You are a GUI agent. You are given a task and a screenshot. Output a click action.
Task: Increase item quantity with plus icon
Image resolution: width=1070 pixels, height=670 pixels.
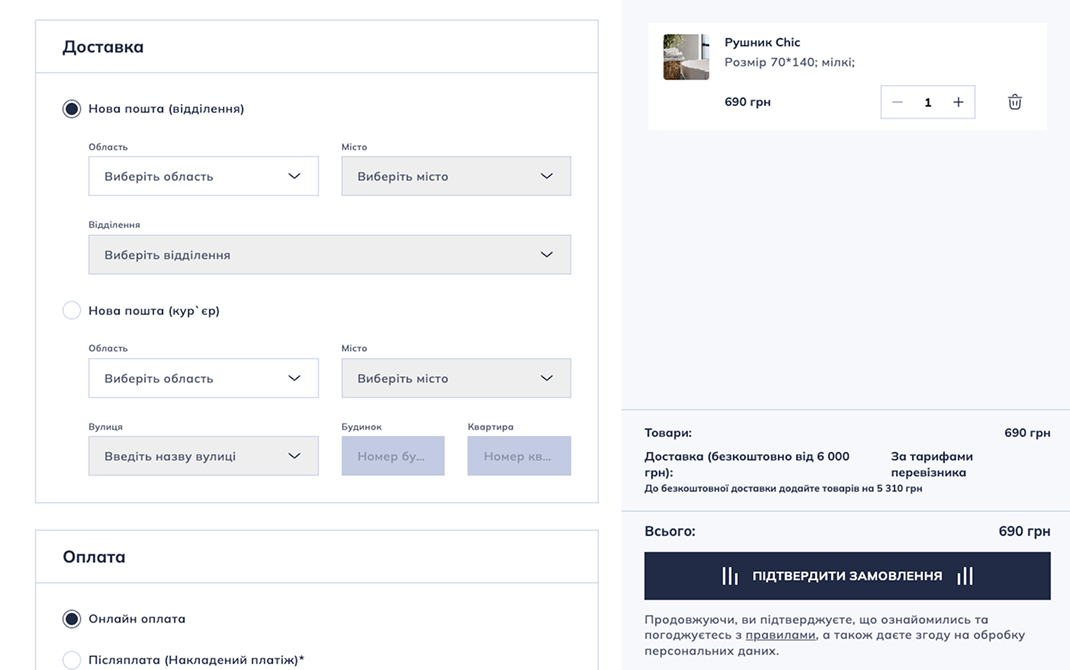point(958,102)
